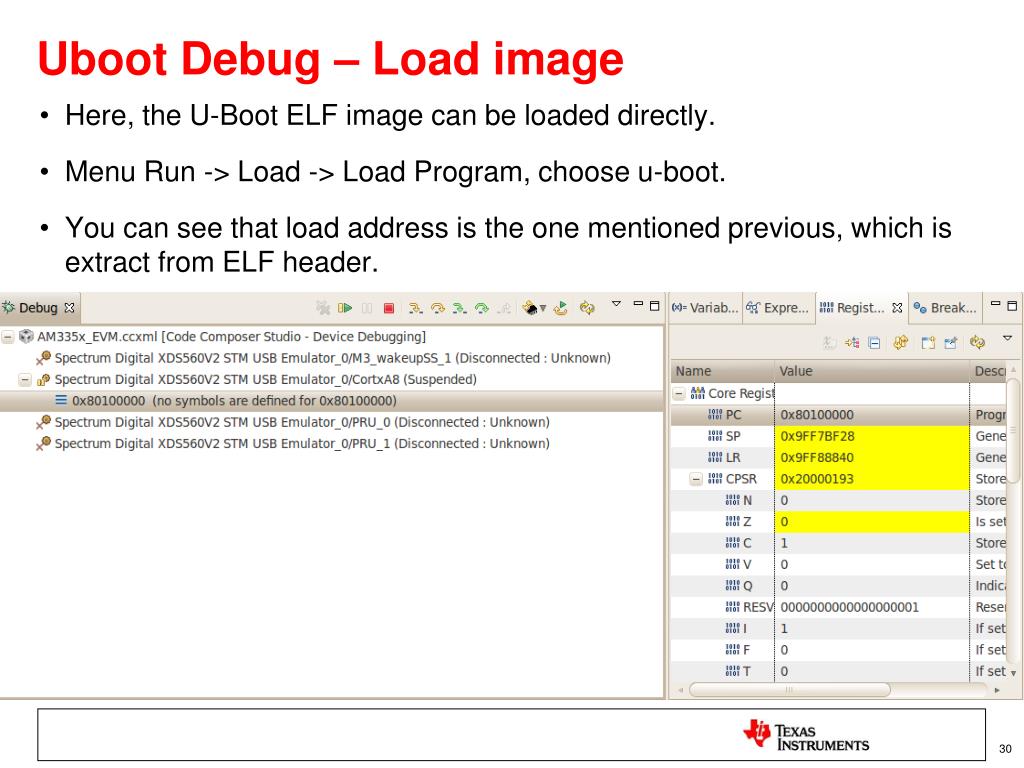
Task: Click the Restart icon in Debug toolbar
Action: (560, 308)
